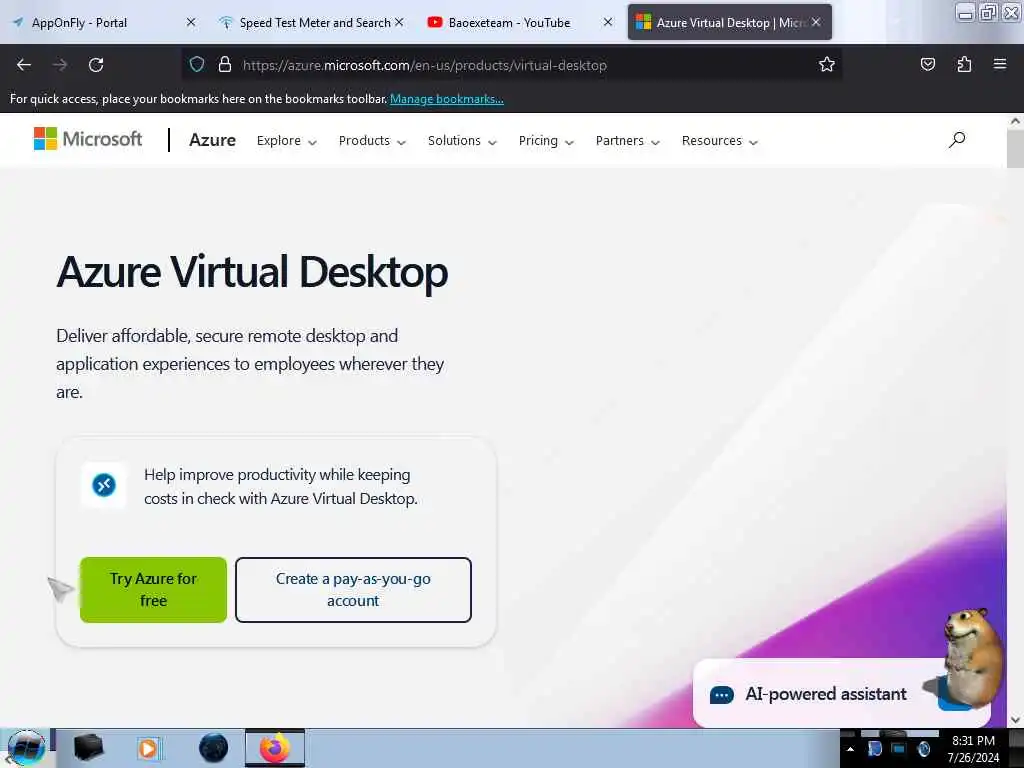Switch to the AppOnFly - Portal tab
Image resolution: width=1024 pixels, height=768 pixels.
104,22
